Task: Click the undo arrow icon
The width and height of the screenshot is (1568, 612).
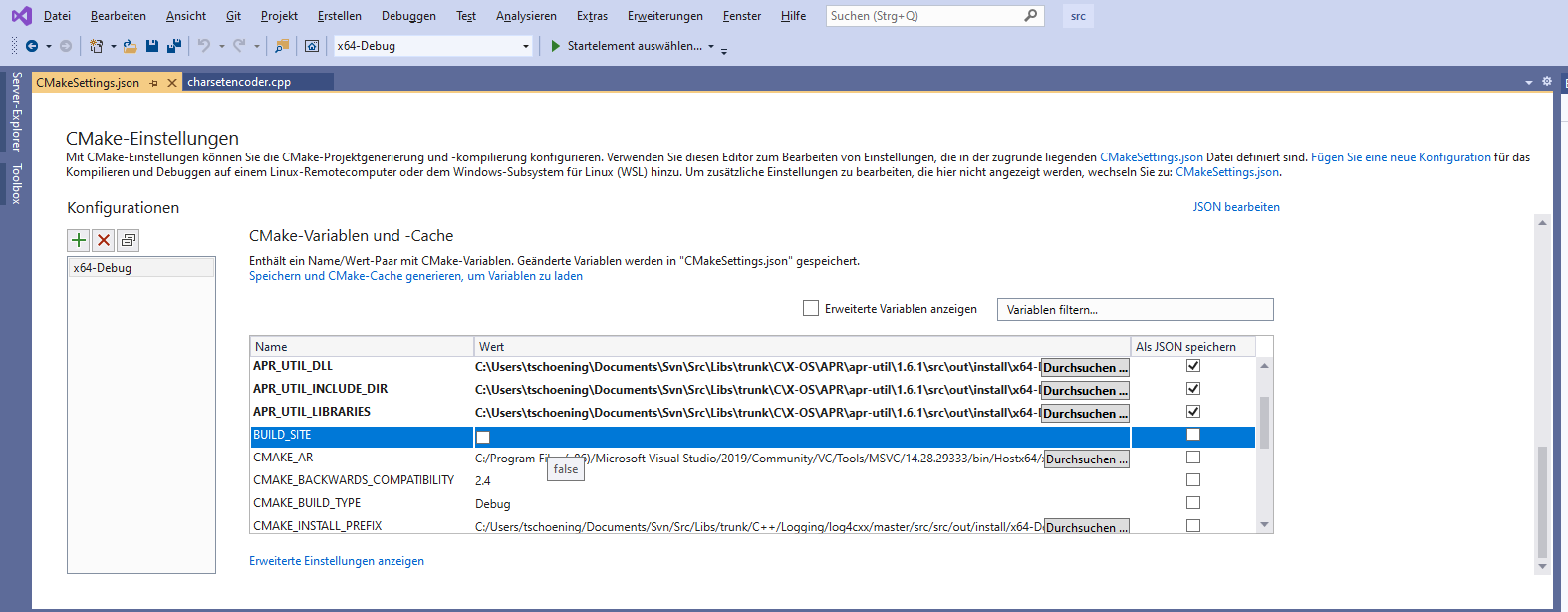Action: click(x=204, y=46)
